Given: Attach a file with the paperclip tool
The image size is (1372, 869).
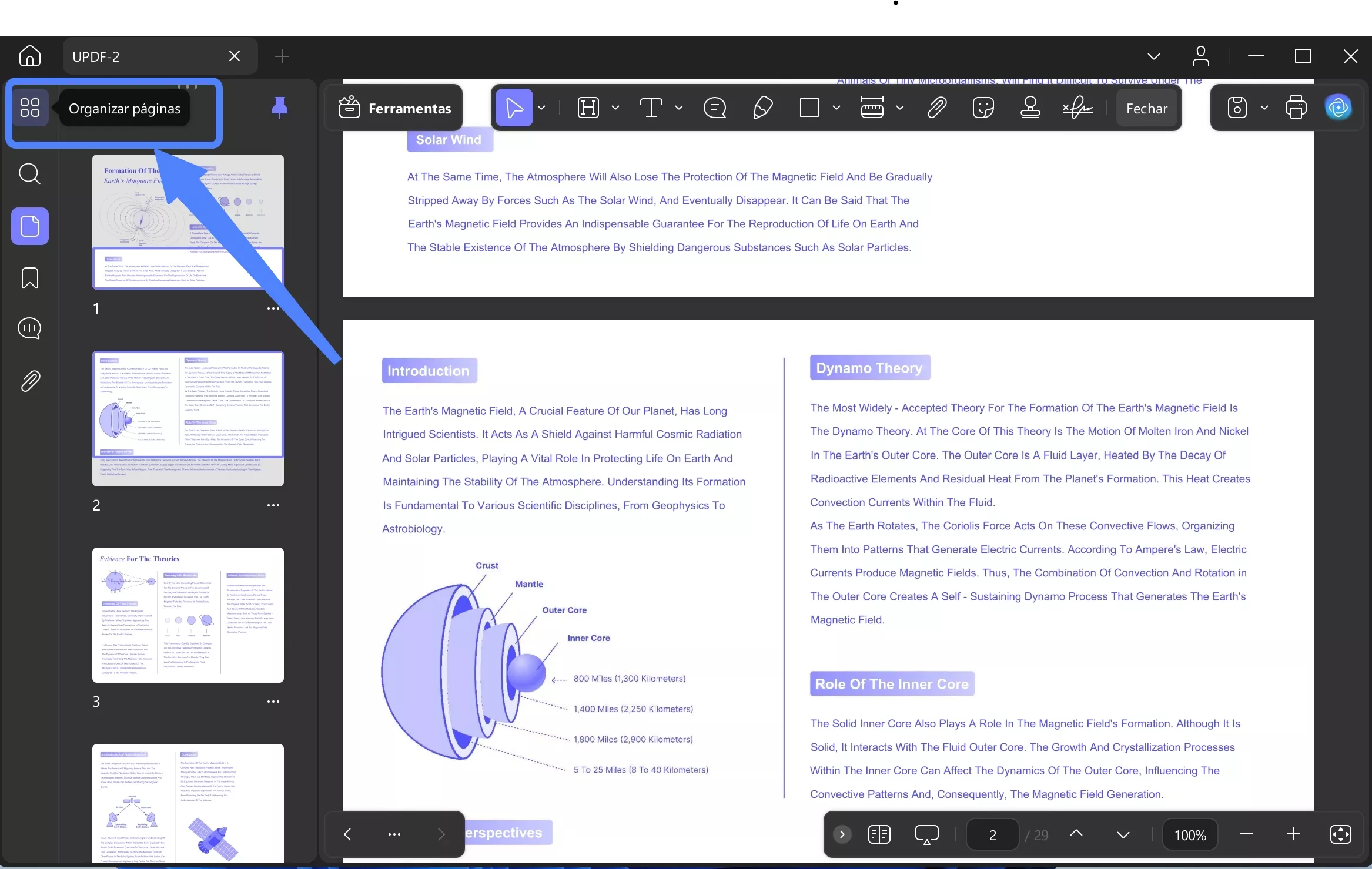Looking at the screenshot, I should click(936, 108).
